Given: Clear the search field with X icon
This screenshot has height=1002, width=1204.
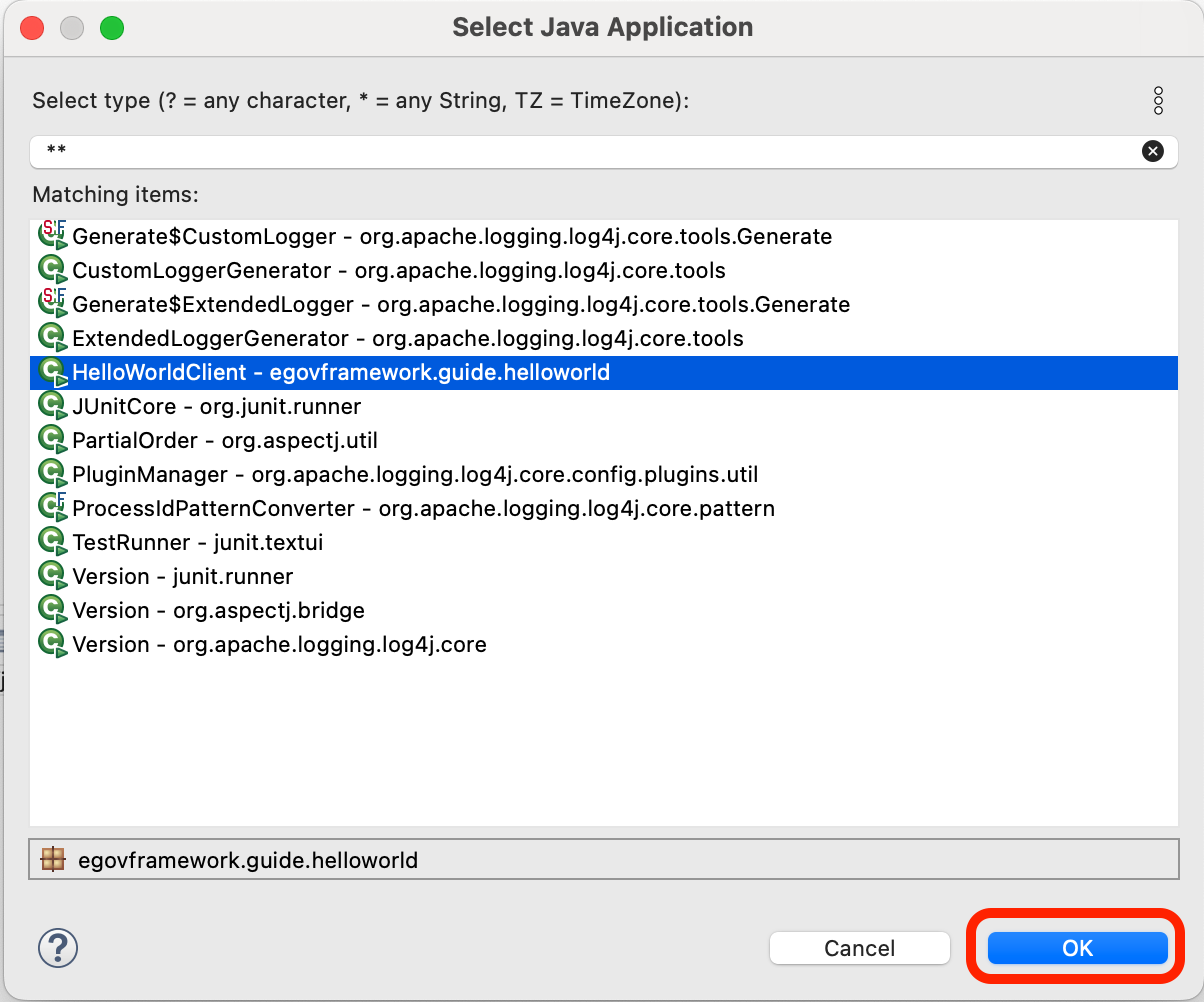Looking at the screenshot, I should 1152,151.
